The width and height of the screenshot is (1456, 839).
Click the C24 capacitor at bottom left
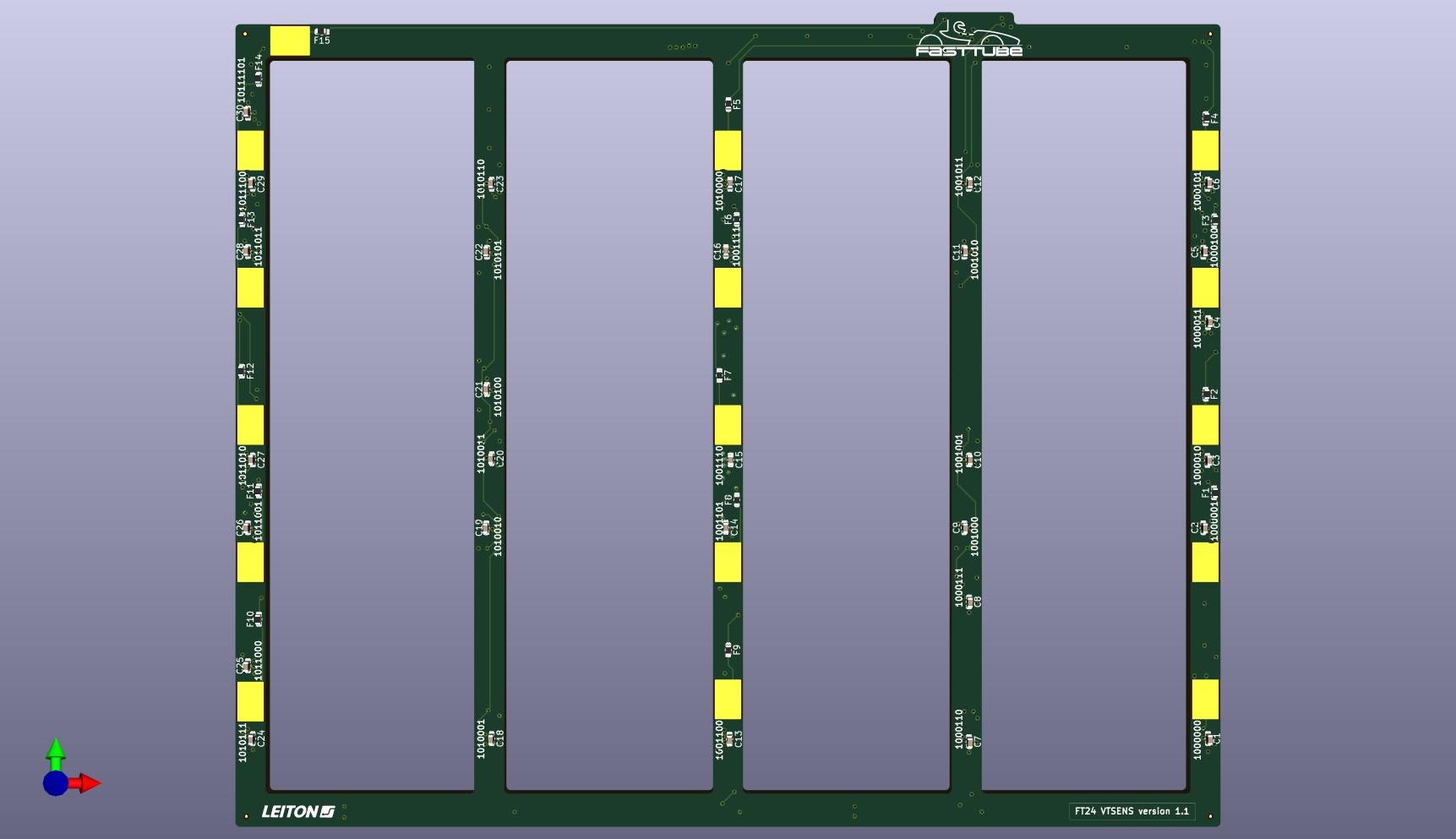tap(253, 739)
